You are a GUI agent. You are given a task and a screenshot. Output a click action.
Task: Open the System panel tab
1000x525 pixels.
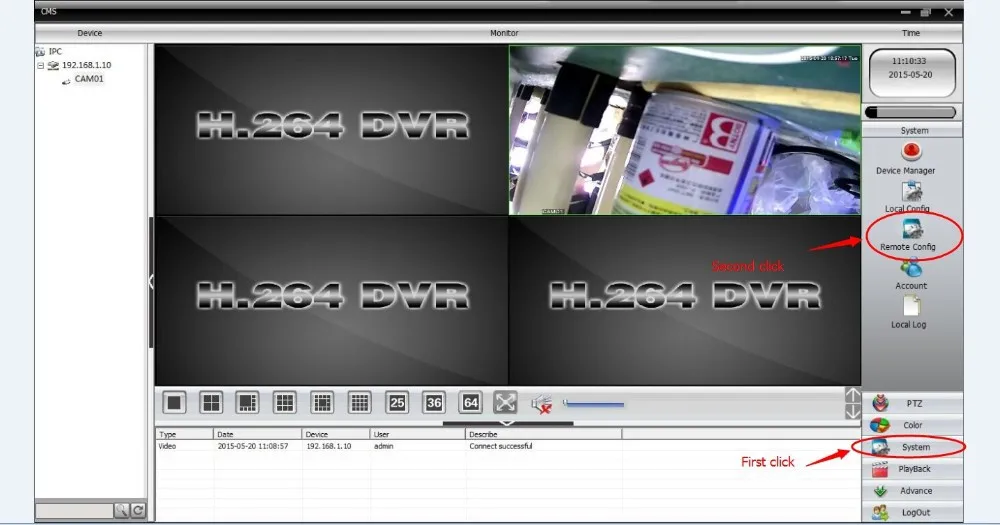coord(913,447)
